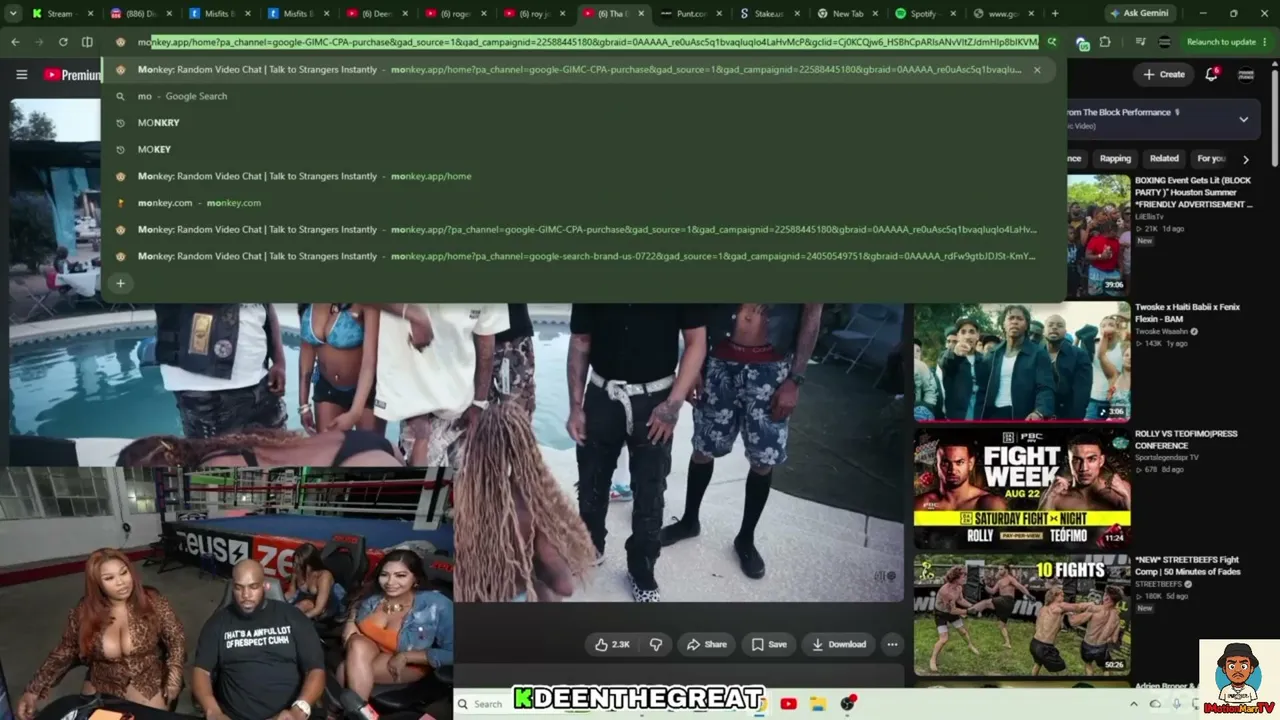1280x720 pixels.
Task: Open Twoske x Haiti Babii video thumbnail
Action: (x=1022, y=362)
